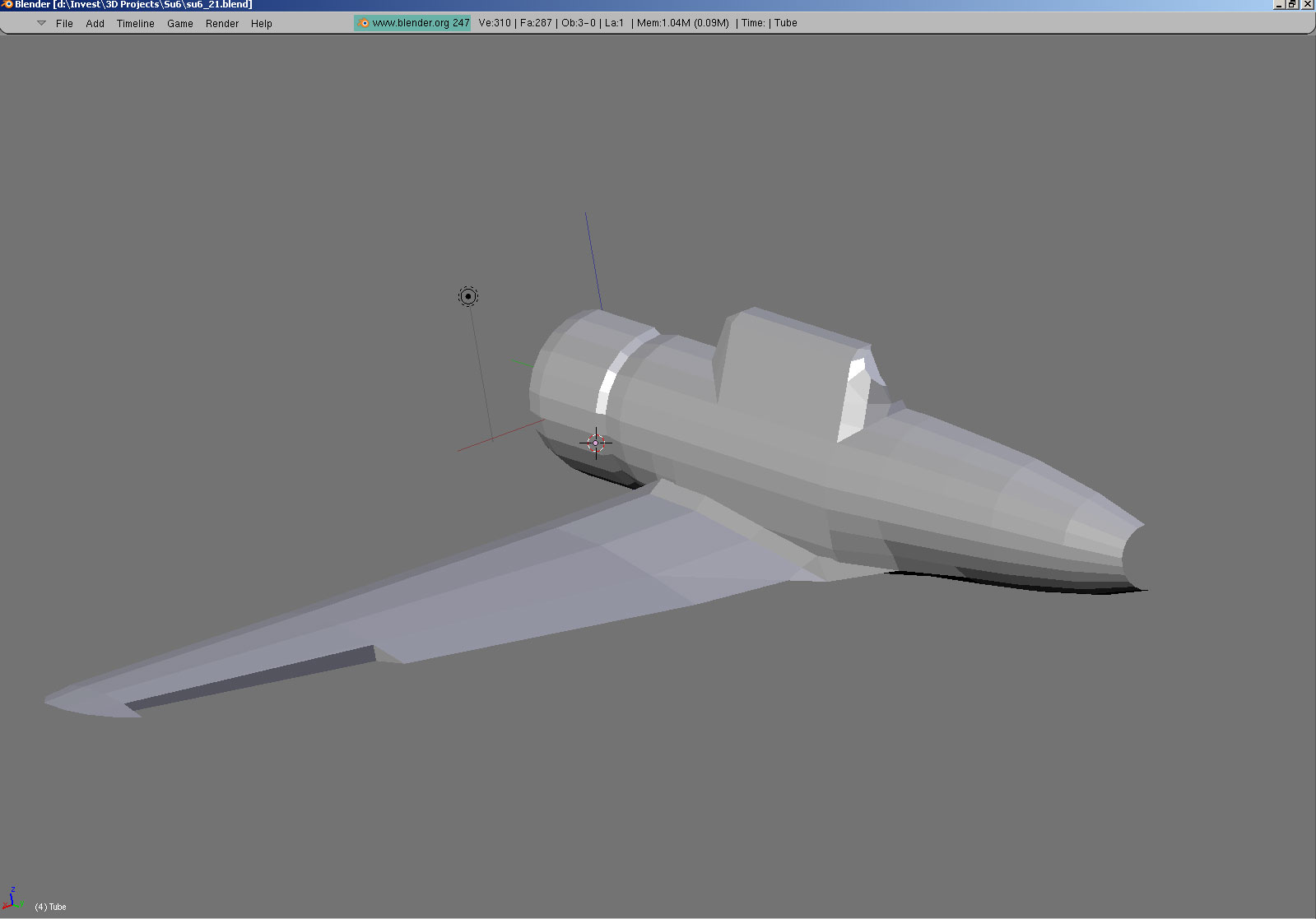Open the File menu
The width and height of the screenshot is (1316, 919).
64,24
